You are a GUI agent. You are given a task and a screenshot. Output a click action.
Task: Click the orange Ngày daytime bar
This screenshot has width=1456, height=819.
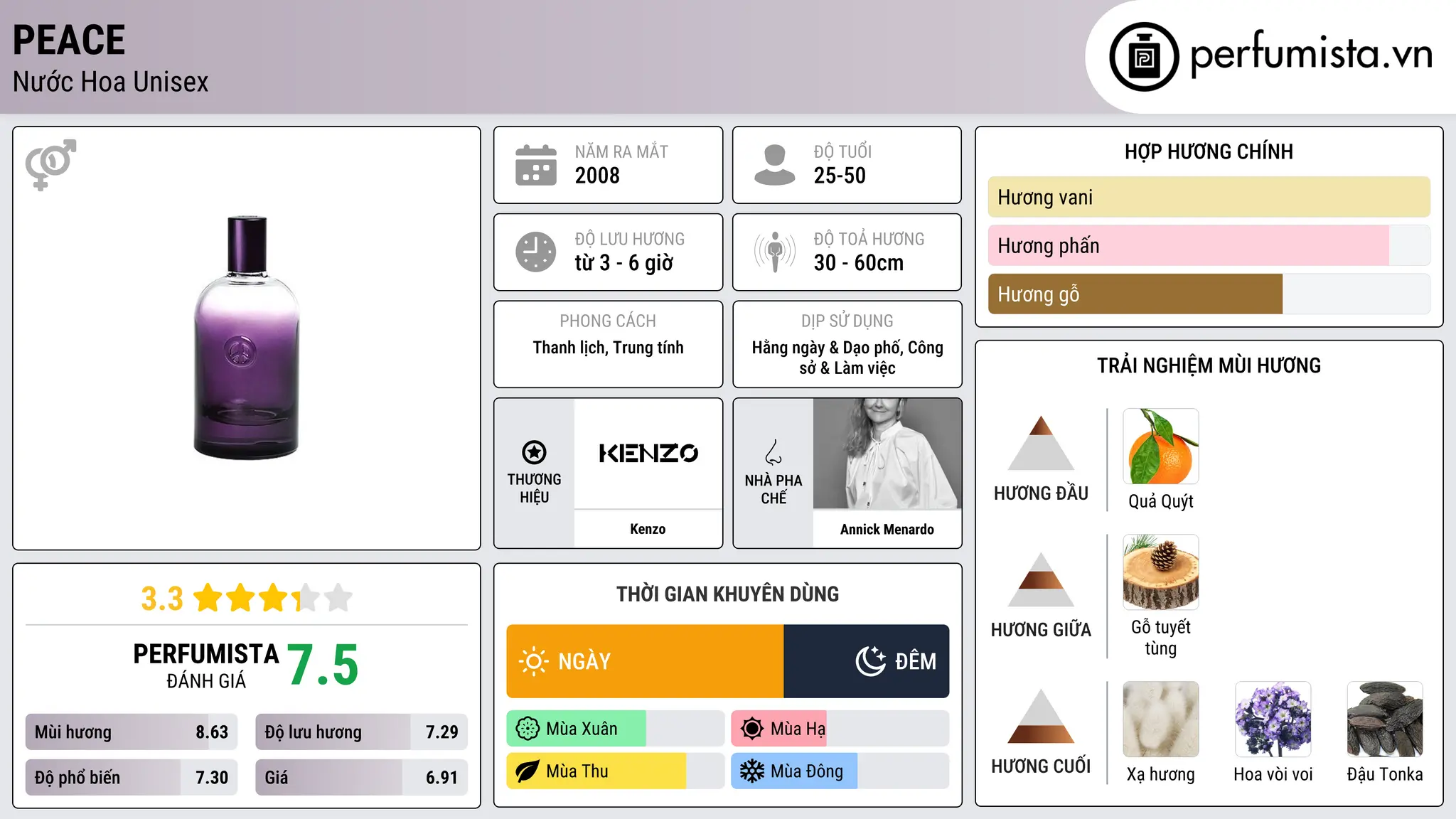(645, 661)
